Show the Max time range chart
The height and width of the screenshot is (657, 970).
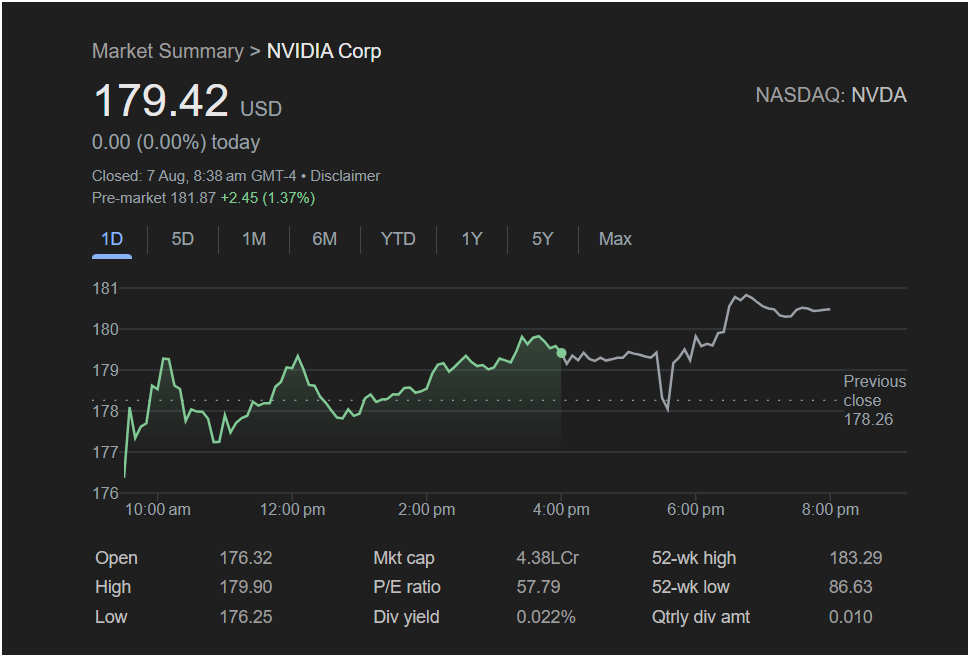[615, 239]
